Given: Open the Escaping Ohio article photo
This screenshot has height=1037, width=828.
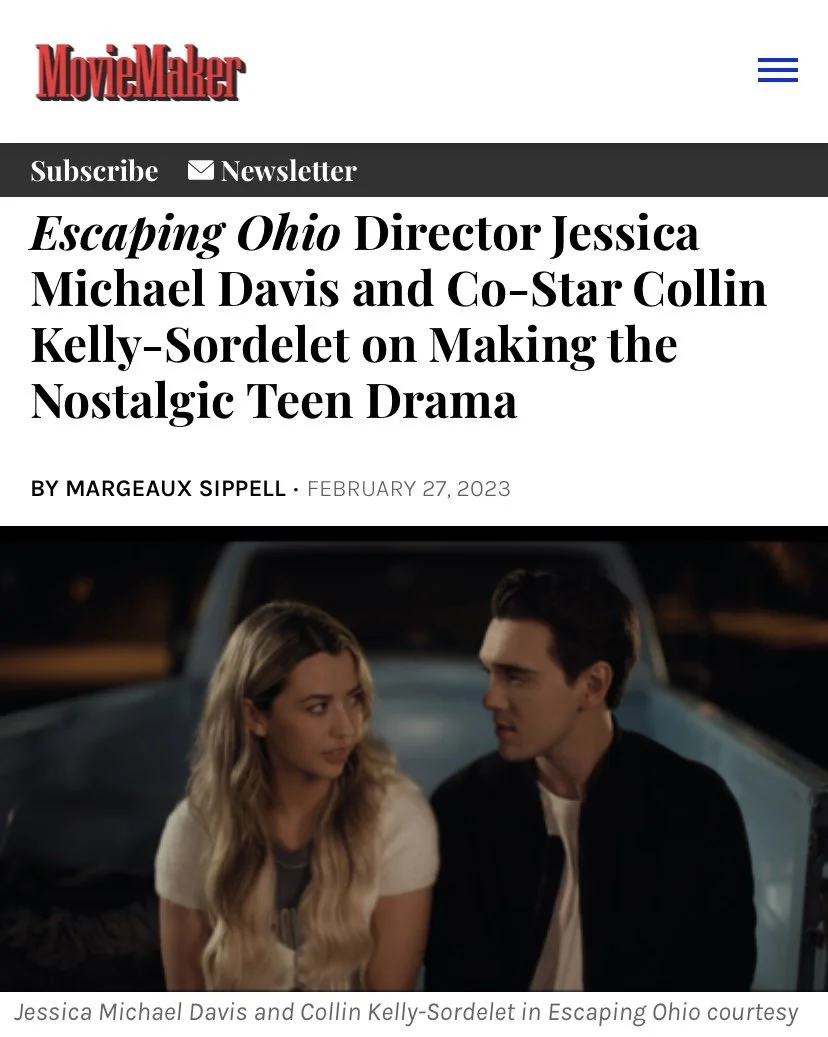Looking at the screenshot, I should coord(414,758).
